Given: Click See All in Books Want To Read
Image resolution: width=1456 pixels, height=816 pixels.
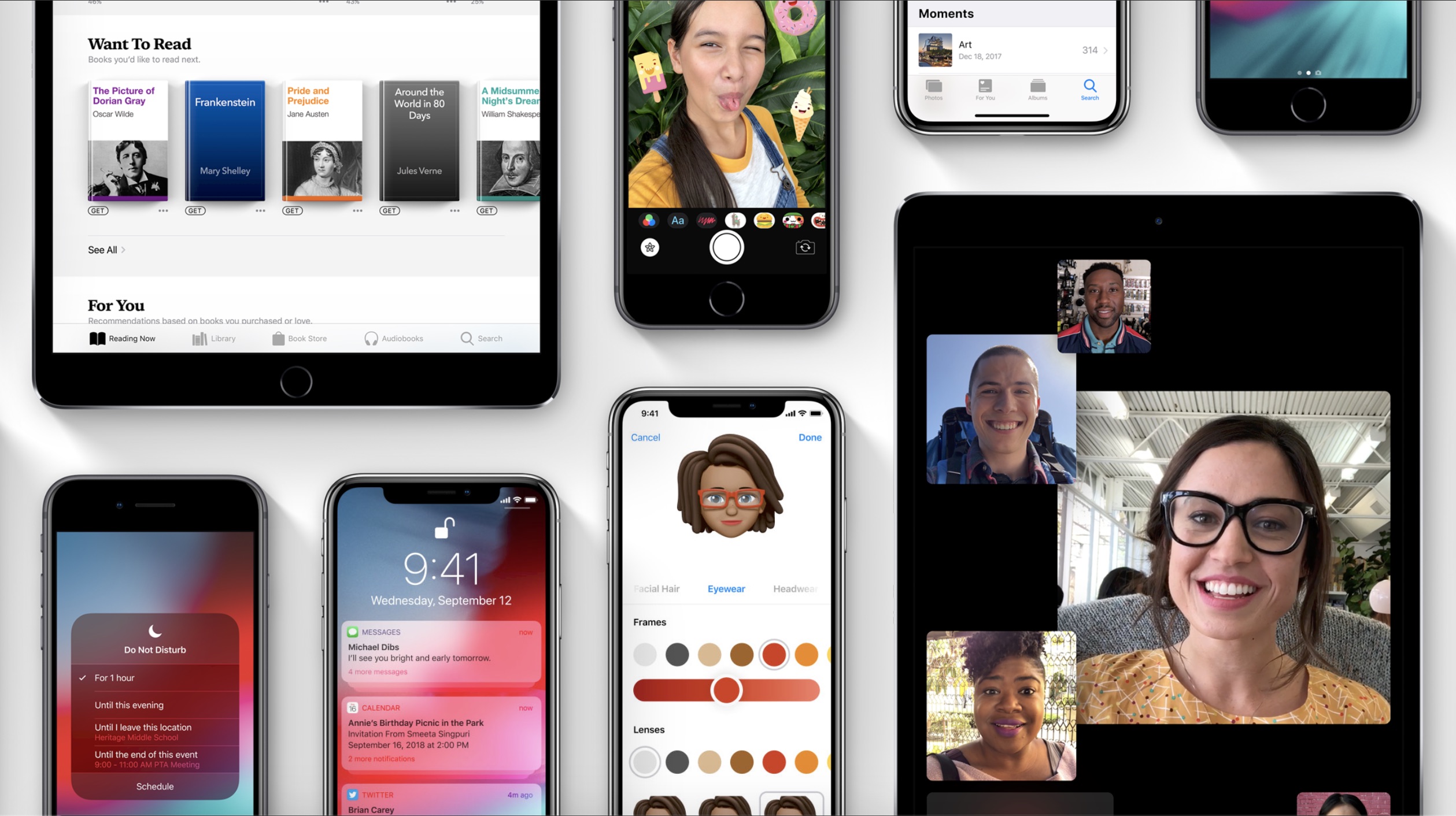Looking at the screenshot, I should point(103,249).
